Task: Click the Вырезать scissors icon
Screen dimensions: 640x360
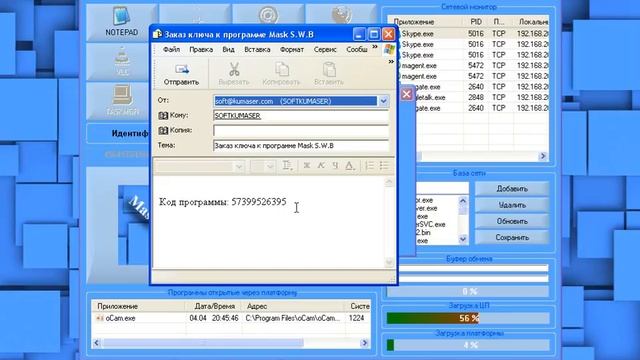Action: pos(234,69)
